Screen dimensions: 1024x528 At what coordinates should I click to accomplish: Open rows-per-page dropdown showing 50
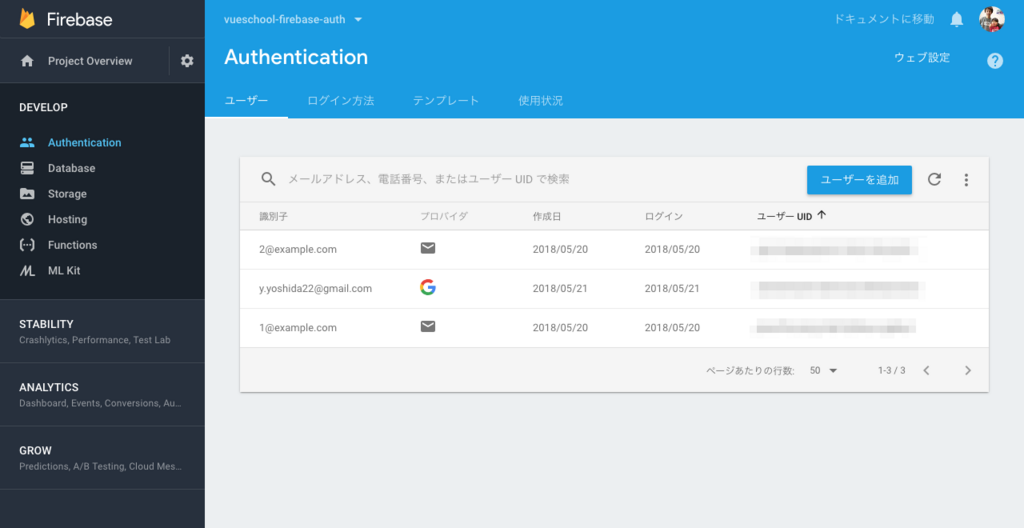tap(823, 371)
